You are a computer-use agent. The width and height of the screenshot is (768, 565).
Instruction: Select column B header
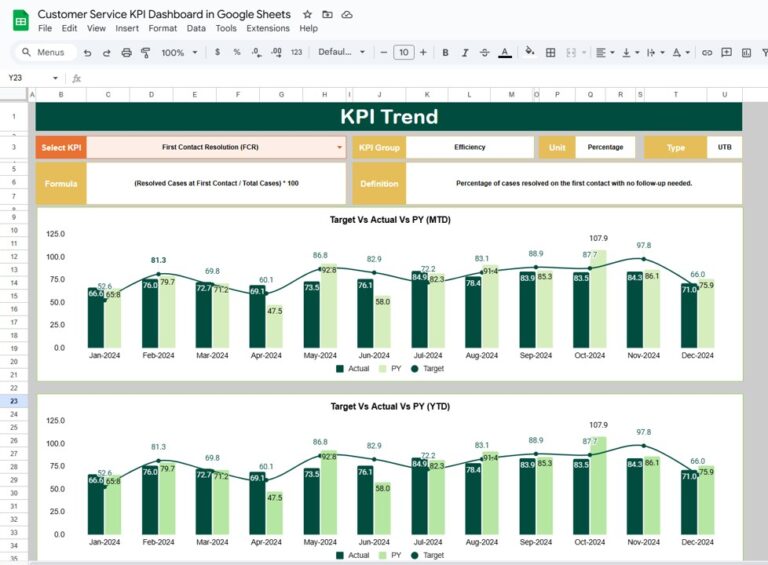61,94
